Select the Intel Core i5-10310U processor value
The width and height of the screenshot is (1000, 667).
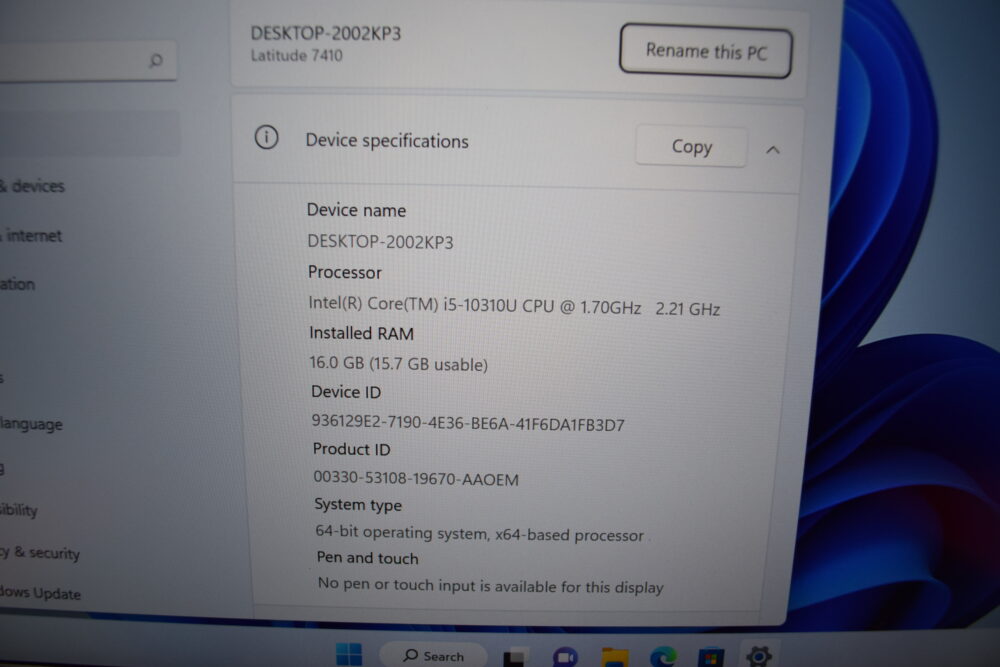pos(514,306)
